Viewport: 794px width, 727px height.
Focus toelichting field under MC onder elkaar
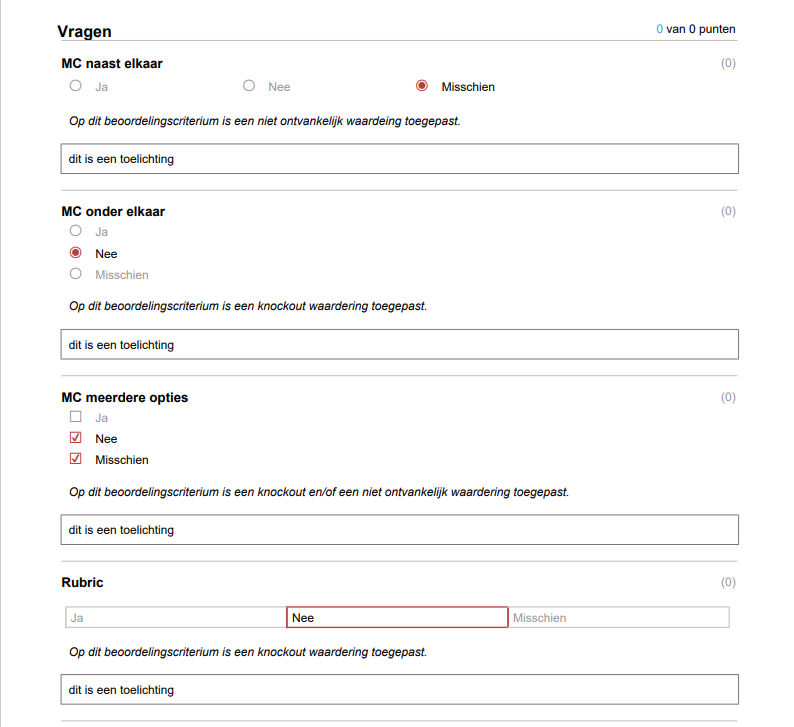[400, 344]
